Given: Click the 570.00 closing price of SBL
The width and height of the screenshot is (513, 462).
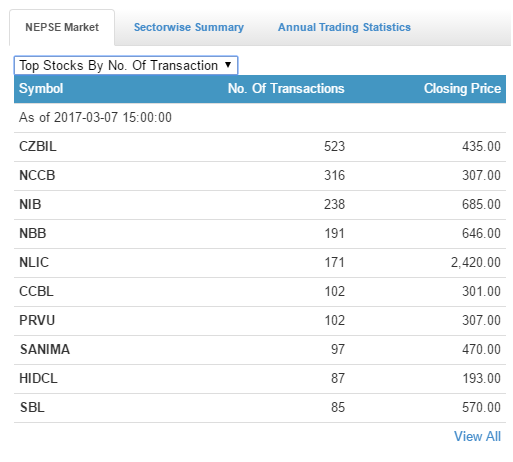Looking at the screenshot, I should point(481,407).
